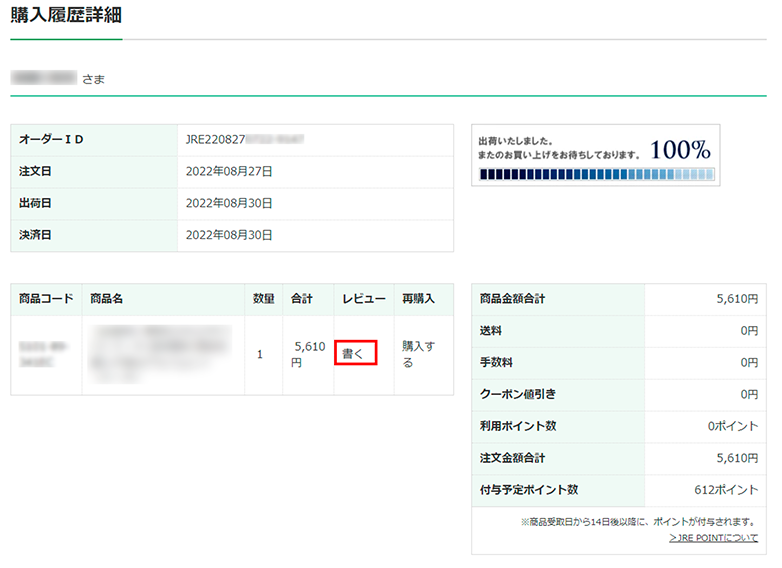Image resolution: width=782 pixels, height=568 pixels.
Task: Click the 商品コード column header
Action: coord(46,299)
